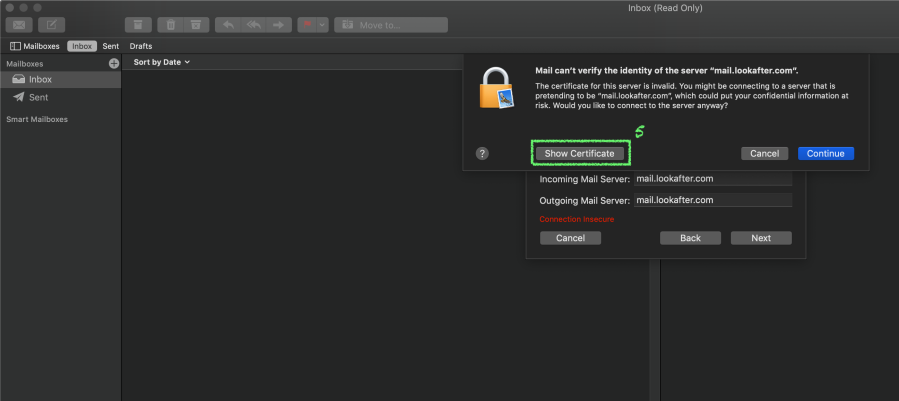Expand the Sort by Date menu
This screenshot has height=401, width=899.
pyautogui.click(x=161, y=62)
